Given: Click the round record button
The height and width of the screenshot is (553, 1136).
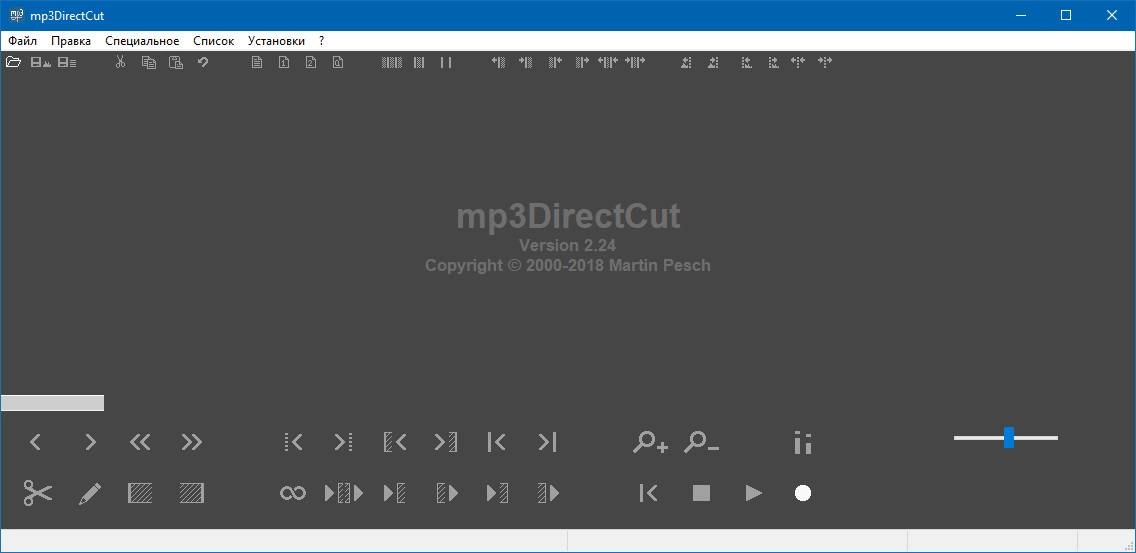Looking at the screenshot, I should (803, 493).
